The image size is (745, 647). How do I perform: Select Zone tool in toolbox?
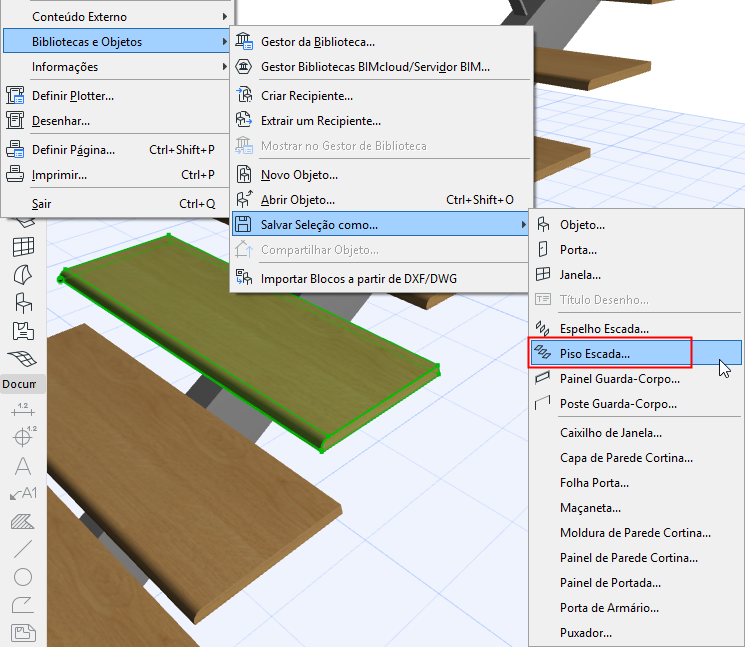[x=23, y=331]
